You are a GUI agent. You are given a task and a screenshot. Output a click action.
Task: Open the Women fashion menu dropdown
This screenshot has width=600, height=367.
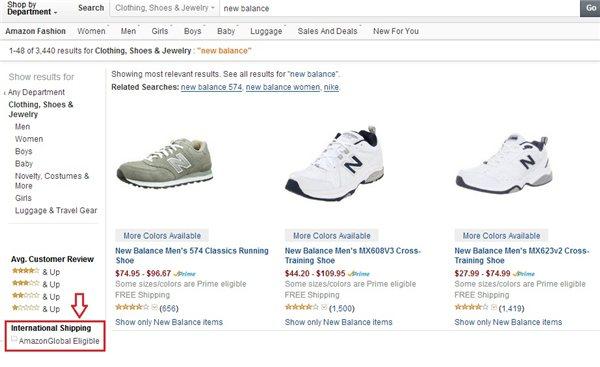(91, 31)
